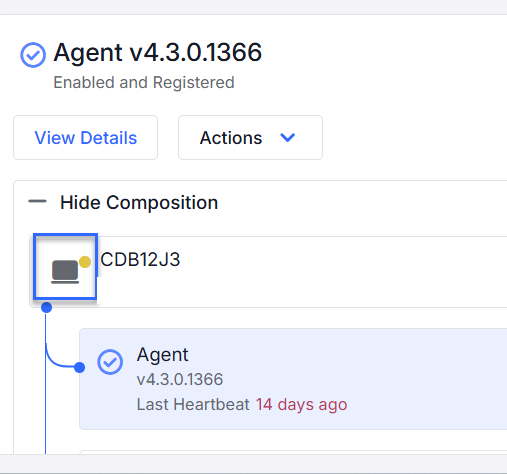Open the View Details button

(85, 138)
